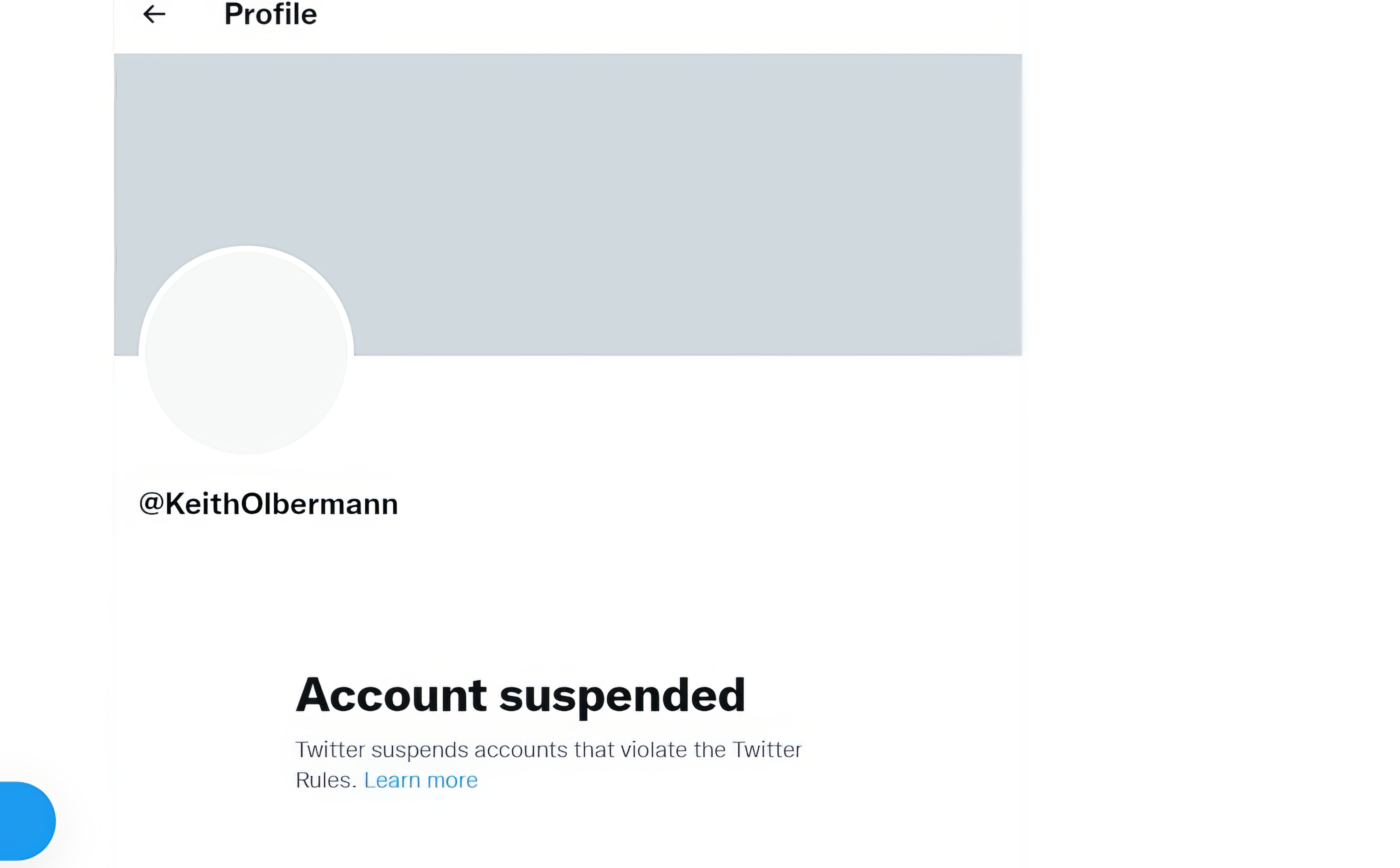
Task: Select the partially visible blue Tweet button
Action: [28, 821]
